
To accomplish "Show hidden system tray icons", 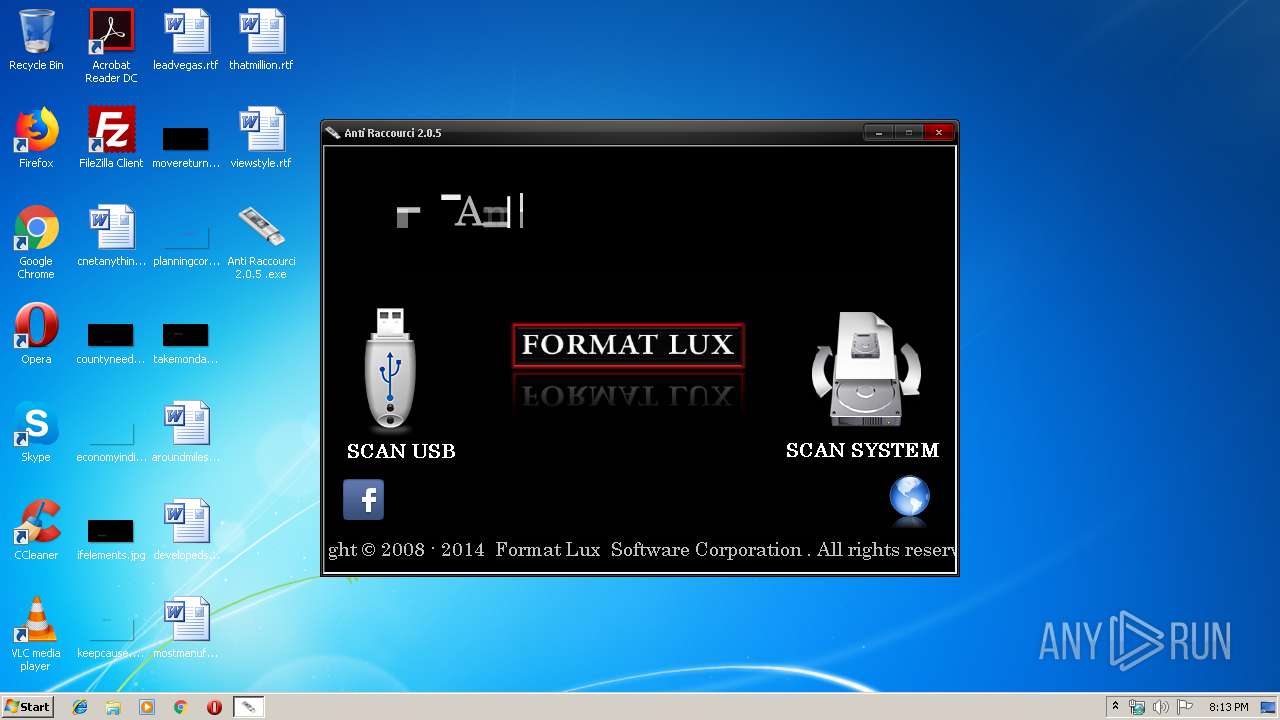I will 1115,707.
